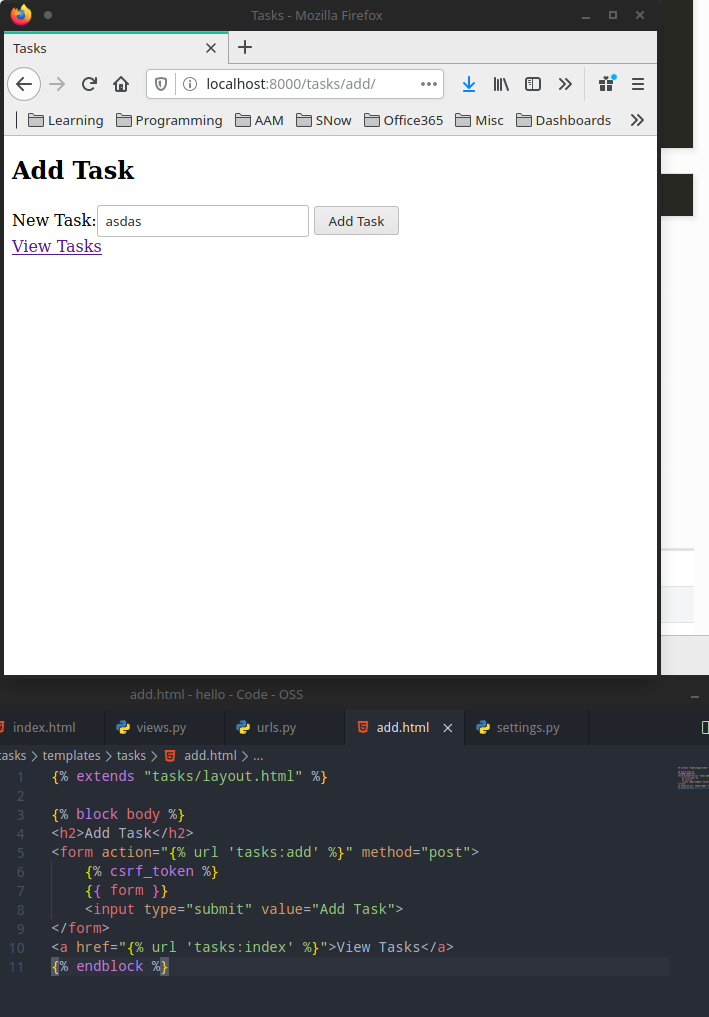Open the Programming bookmarks folder

169,120
